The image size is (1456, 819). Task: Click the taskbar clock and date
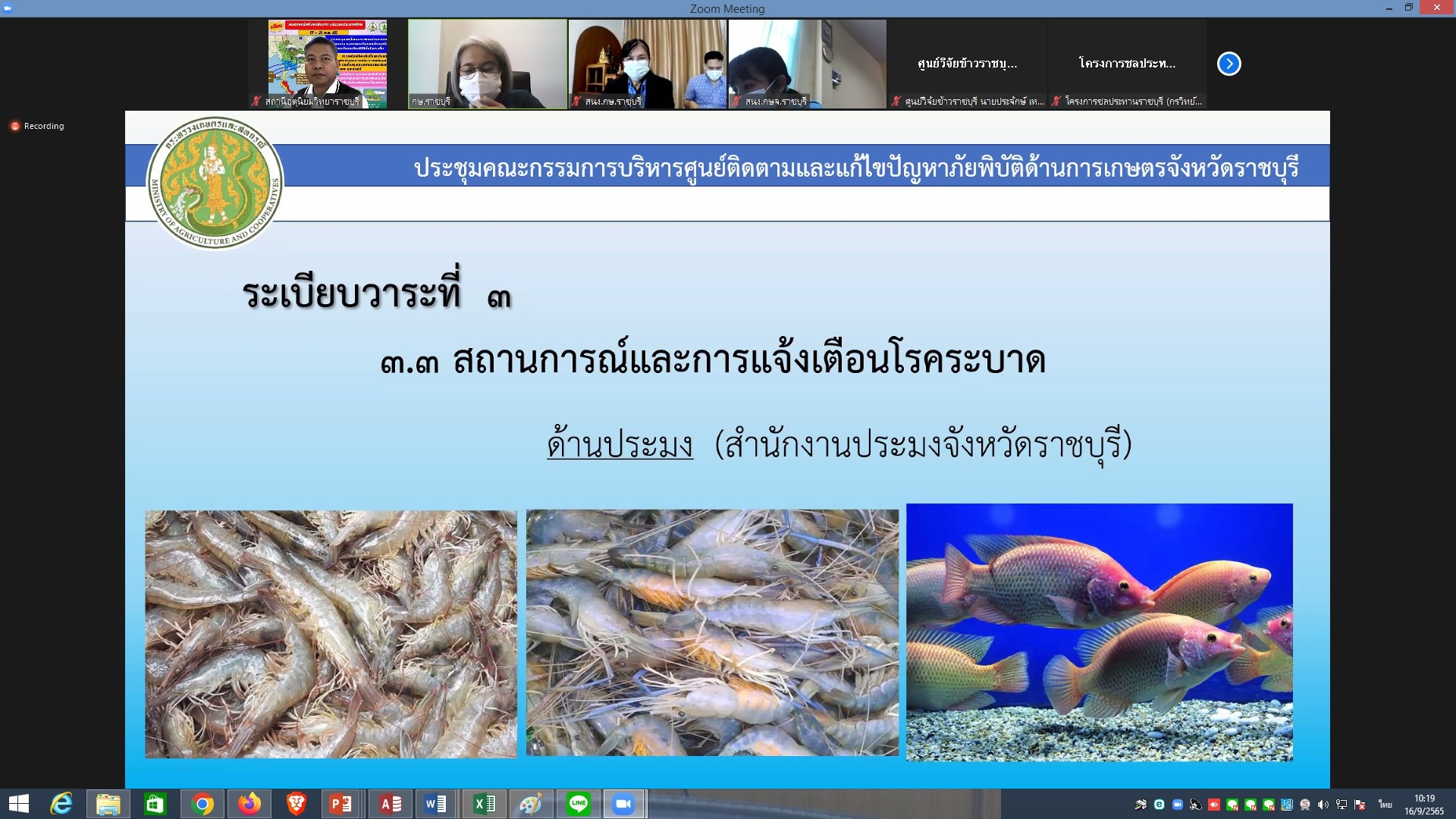(1423, 805)
